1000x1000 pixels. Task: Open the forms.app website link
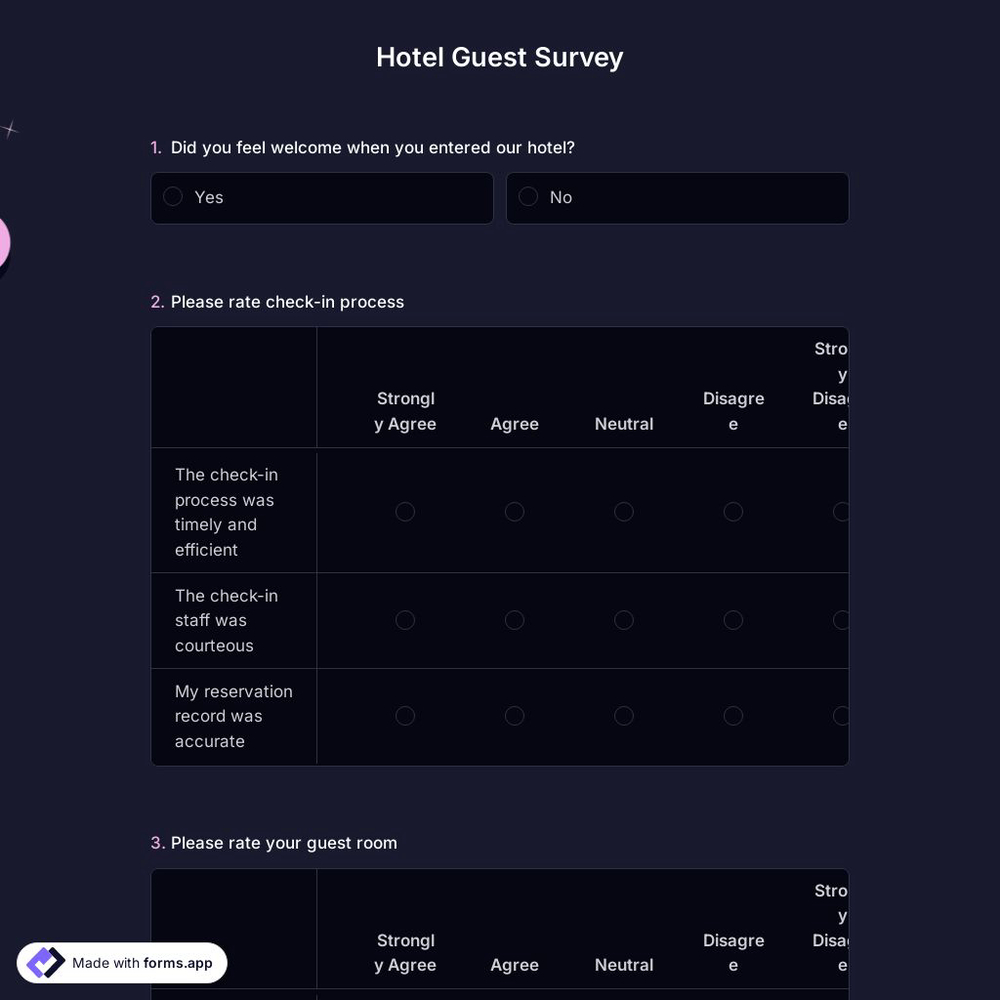click(x=176, y=963)
